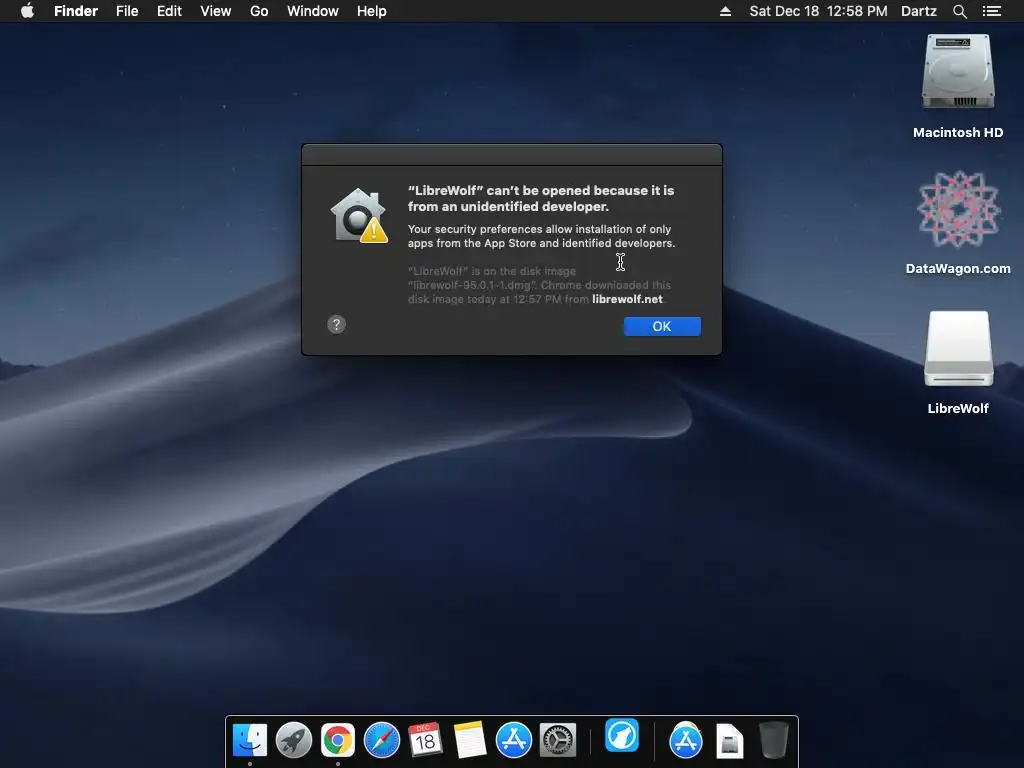
Task: Open Launchpad rocket icon in Dock
Action: (x=294, y=741)
